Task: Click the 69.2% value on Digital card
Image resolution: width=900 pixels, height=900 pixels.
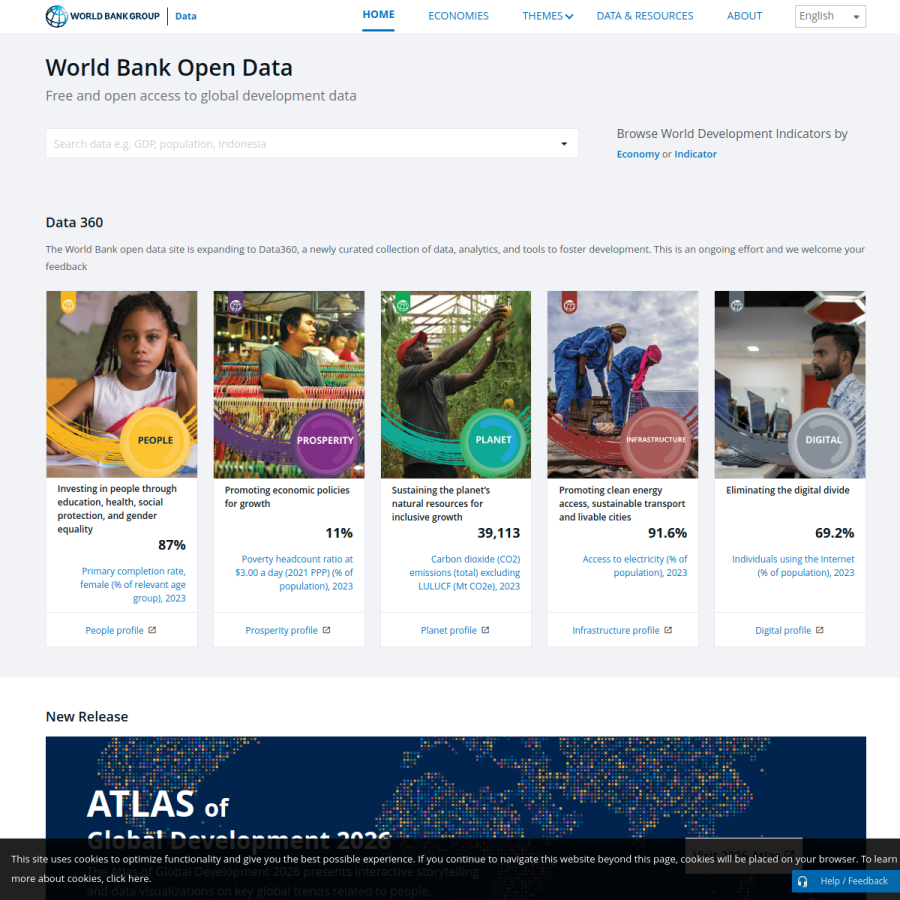Action: pos(835,533)
